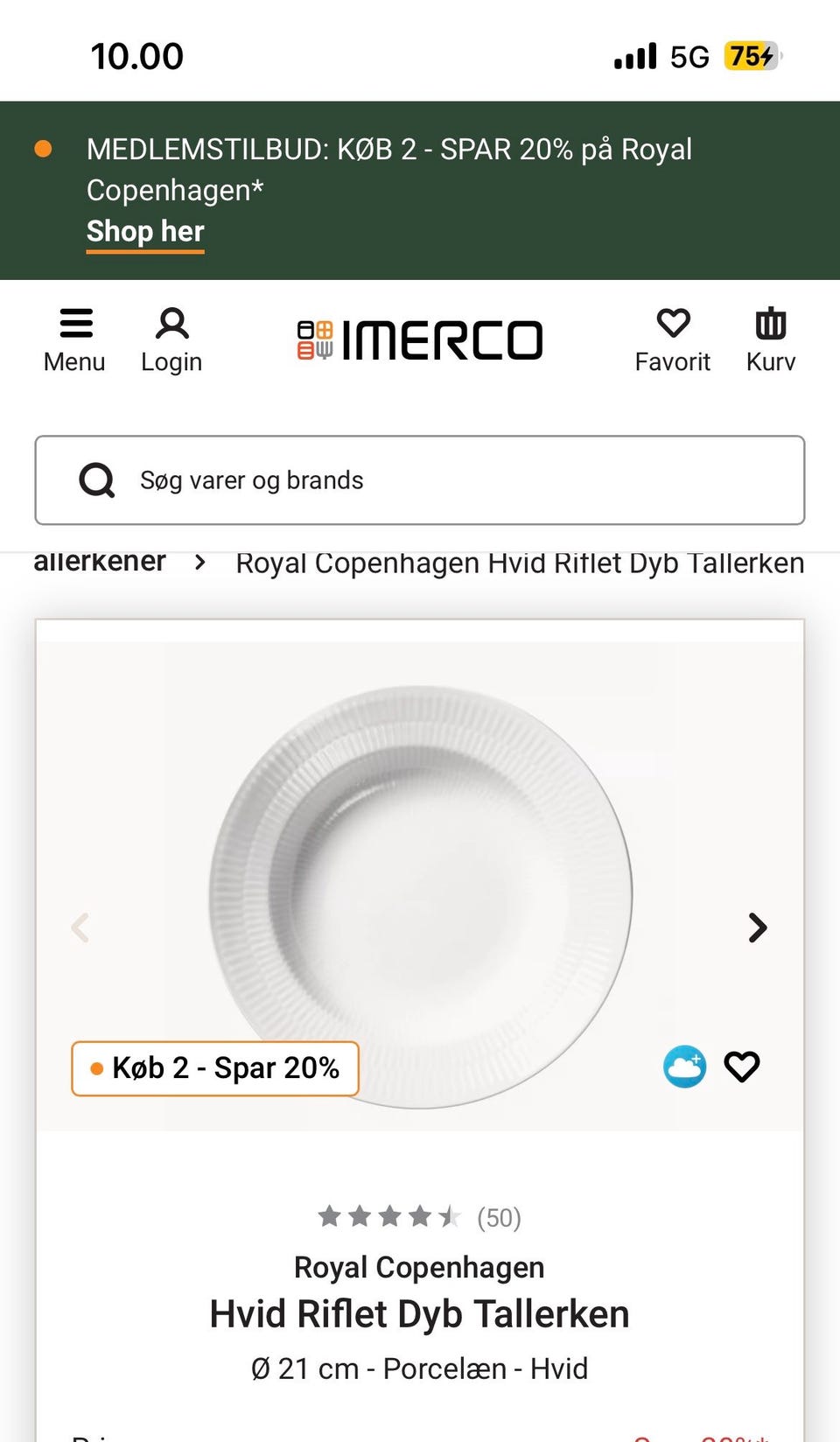
Task: Tap the 'Køb 2 - Spar 20%' badge
Action: coord(215,1068)
